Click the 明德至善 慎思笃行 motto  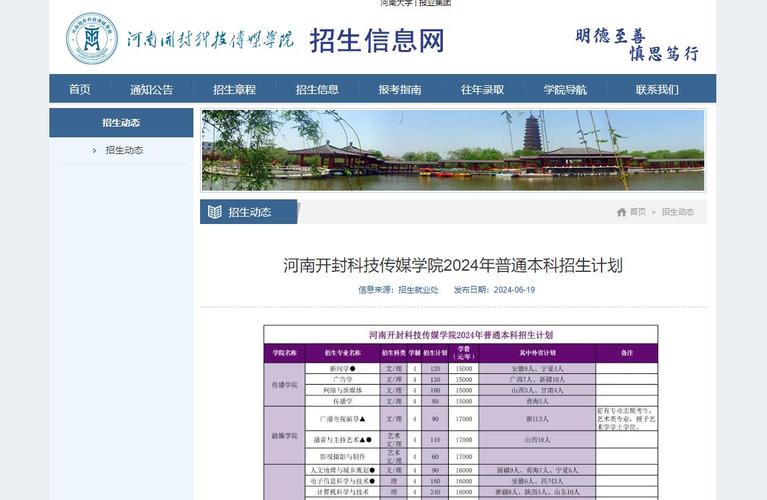pyautogui.click(x=637, y=44)
